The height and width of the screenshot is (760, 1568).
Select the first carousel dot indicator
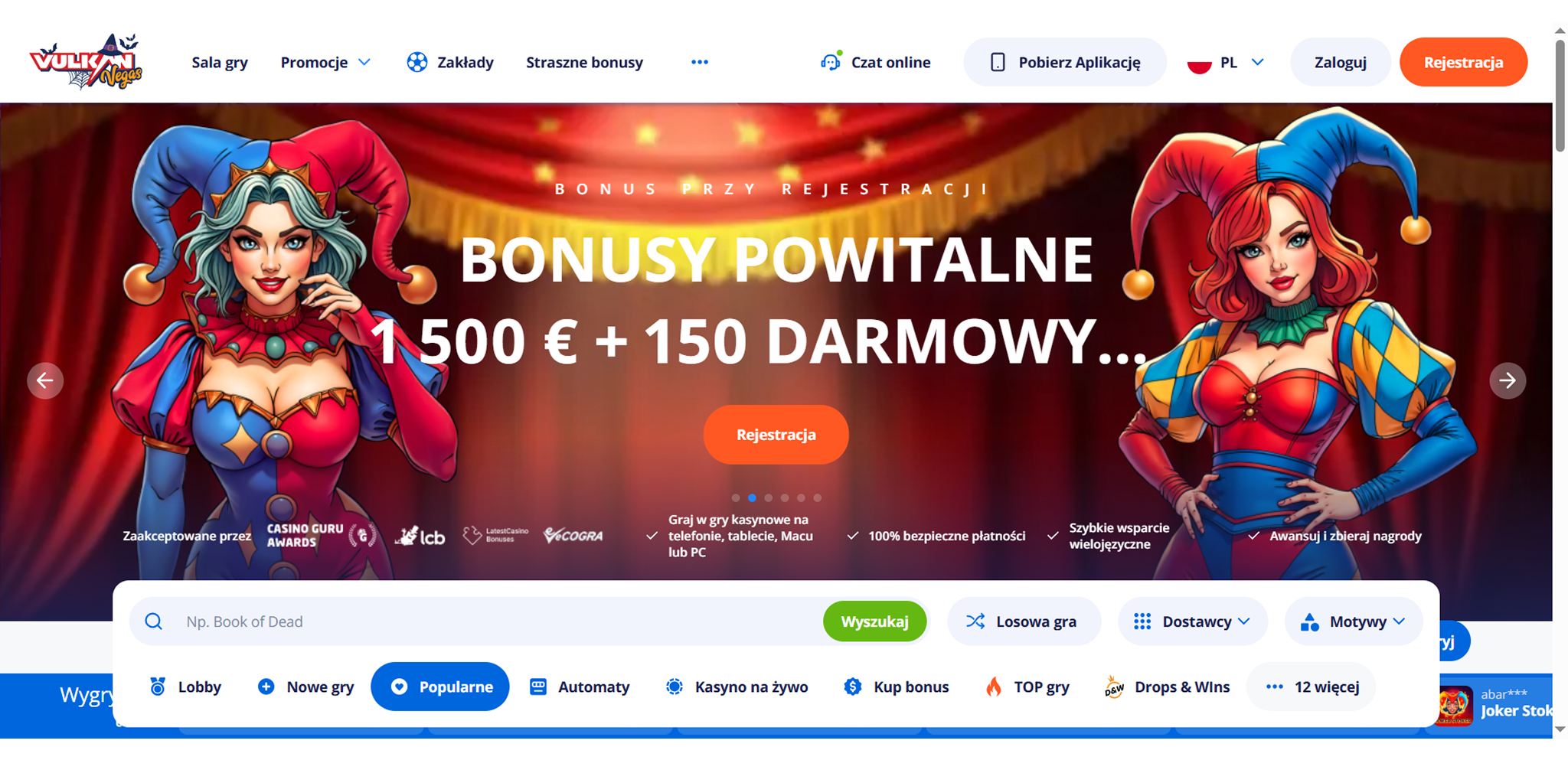tap(736, 497)
